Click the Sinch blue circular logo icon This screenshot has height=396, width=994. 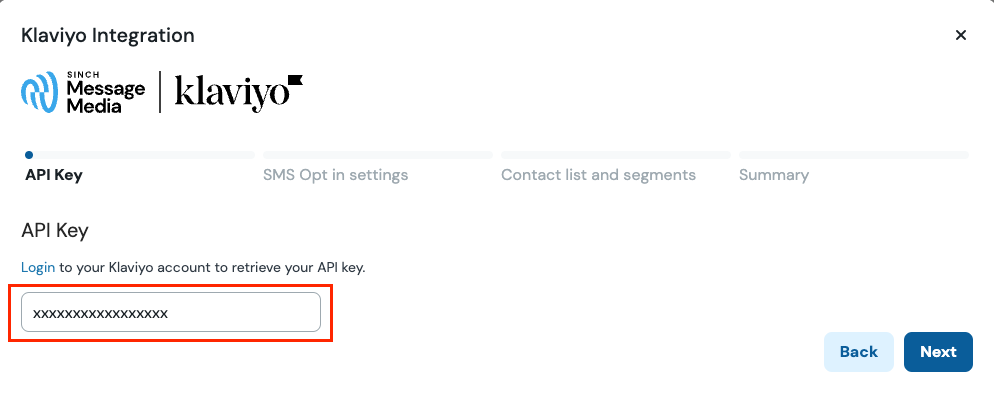[x=40, y=93]
